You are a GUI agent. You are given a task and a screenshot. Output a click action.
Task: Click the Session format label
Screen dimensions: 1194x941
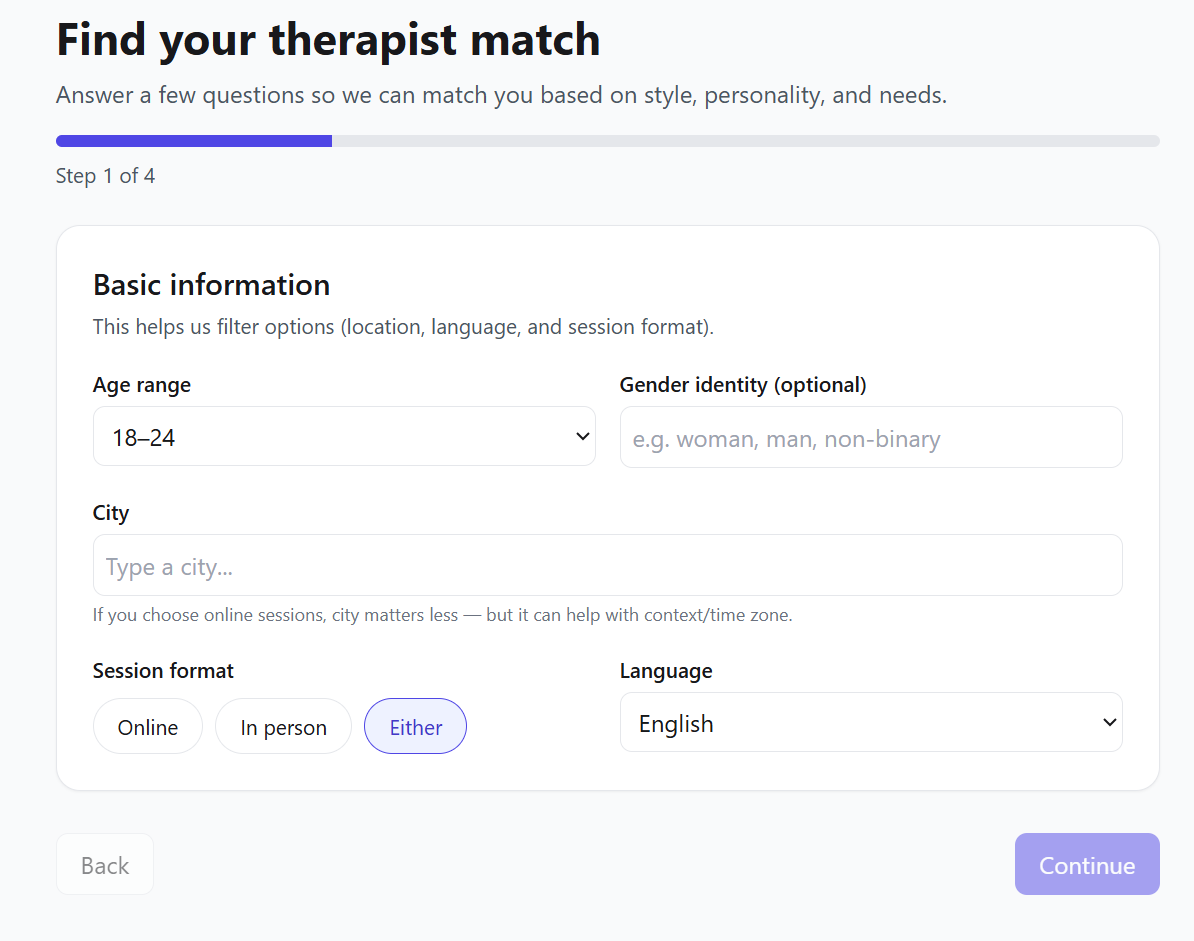(x=163, y=671)
